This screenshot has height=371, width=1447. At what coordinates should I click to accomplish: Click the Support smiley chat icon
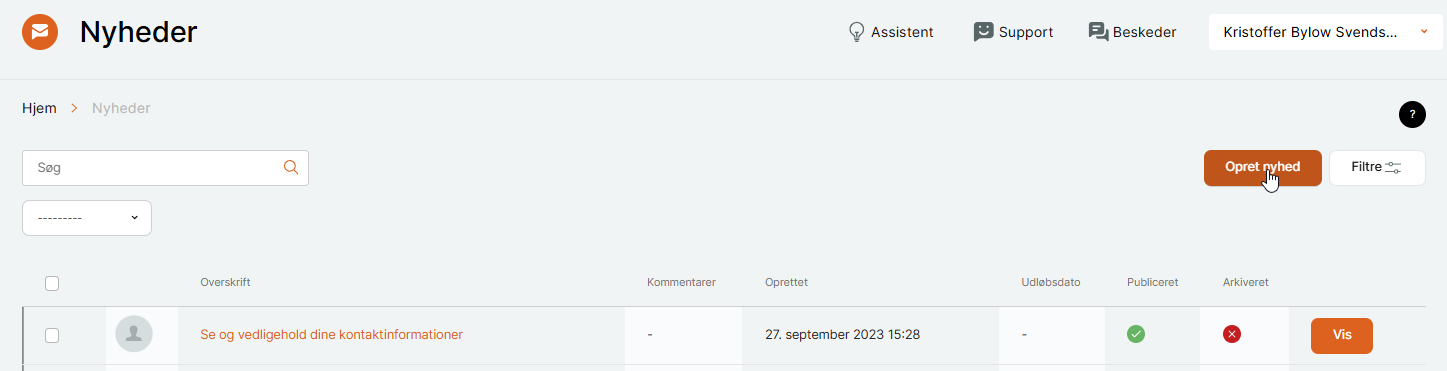click(x=984, y=32)
